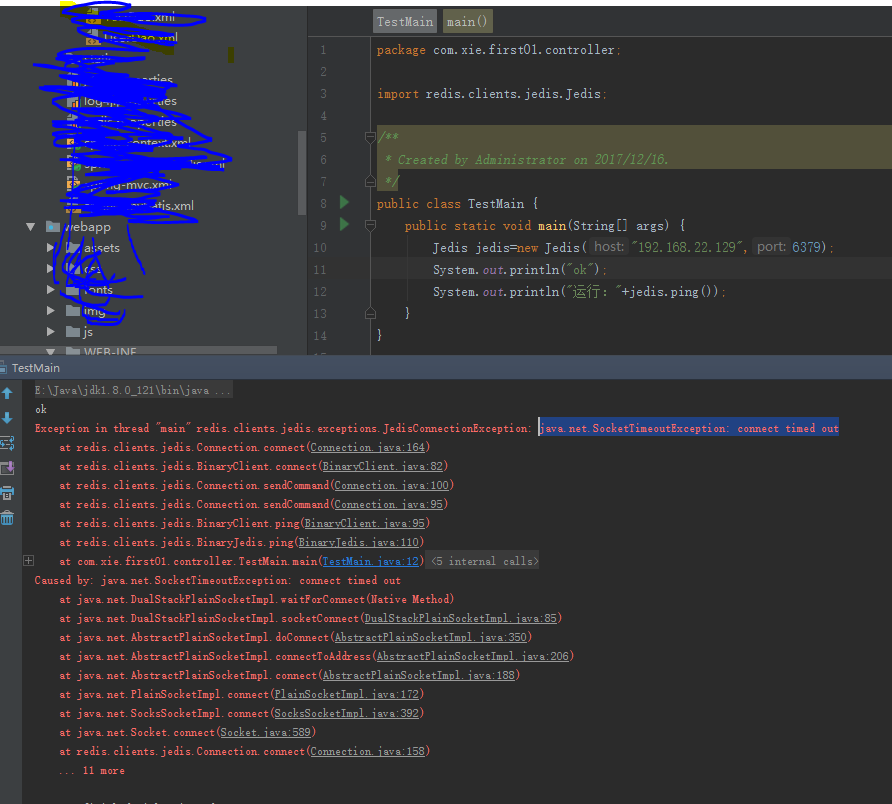
Task: Open Connection.java:164 stack trace link
Action: click(367, 448)
